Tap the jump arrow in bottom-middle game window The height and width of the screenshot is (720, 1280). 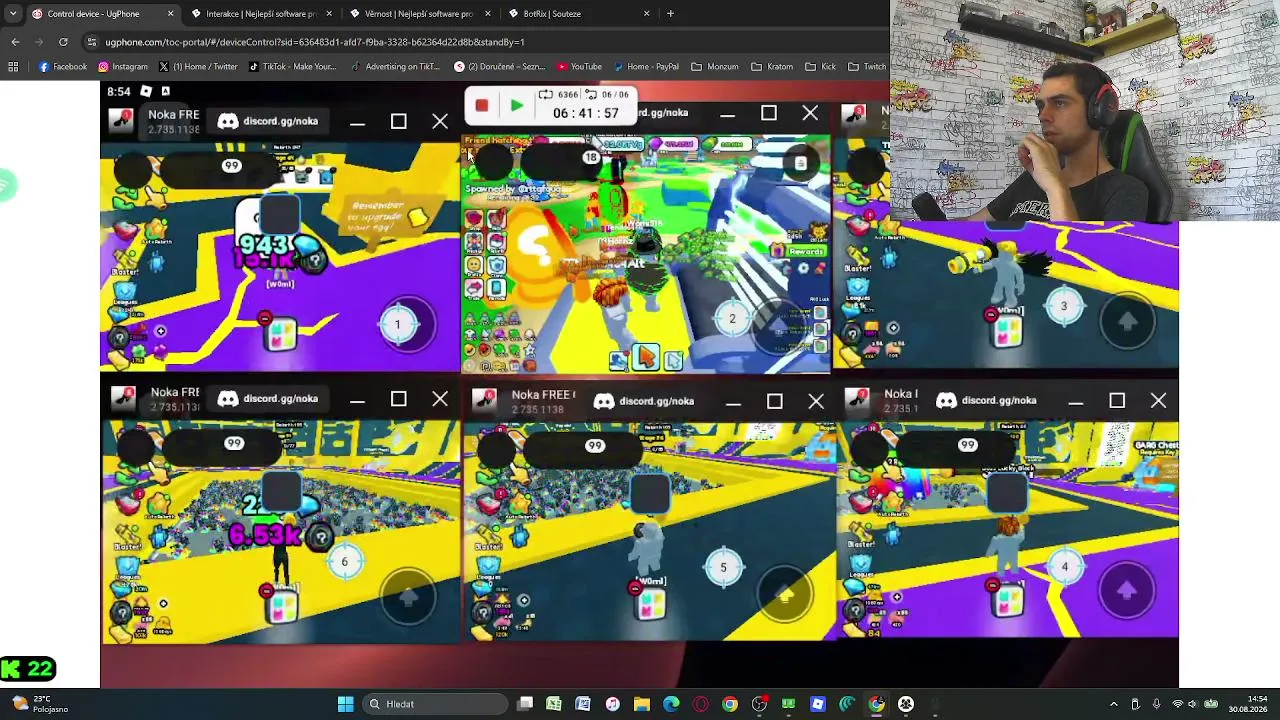(785, 596)
